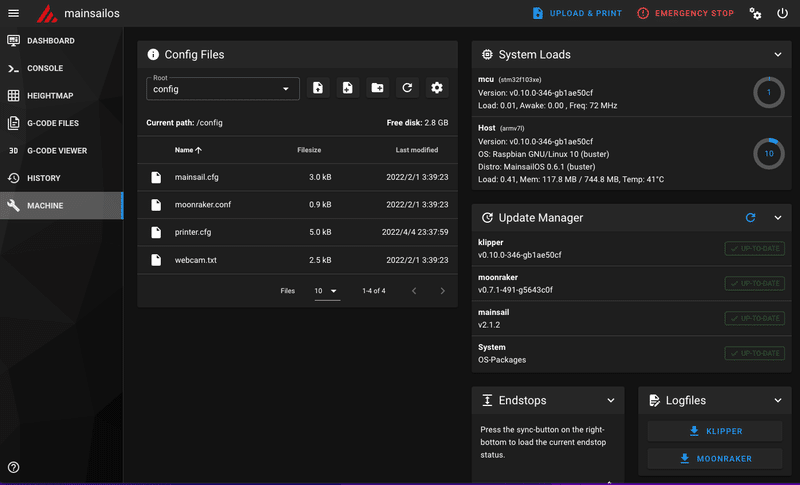Click the Mainsail logo icon
Image resolution: width=800 pixels, height=485 pixels.
tap(47, 14)
